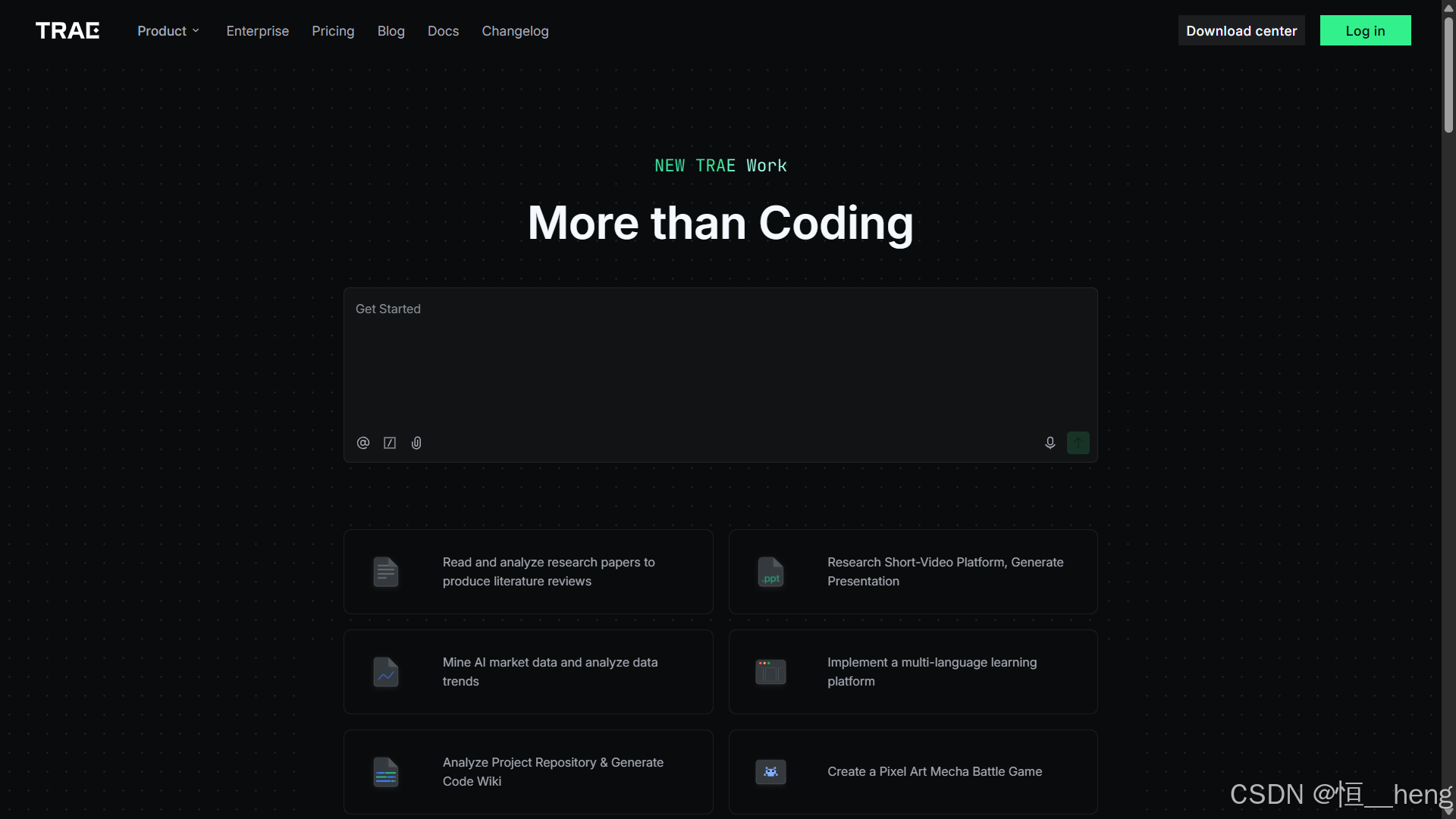Select the literature reviews suggestion card
The width and height of the screenshot is (1456, 819).
529,572
